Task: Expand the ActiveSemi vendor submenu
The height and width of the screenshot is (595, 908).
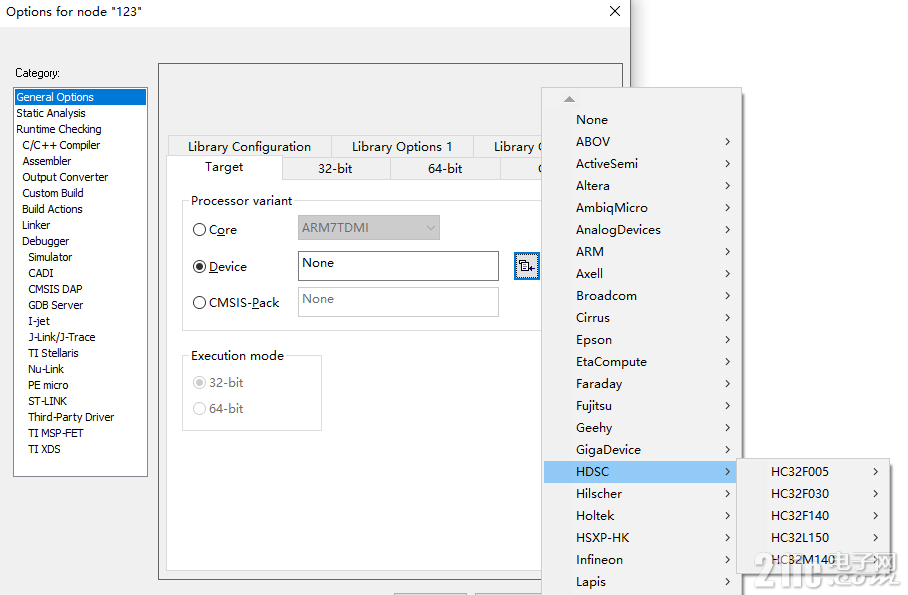Action: pos(641,163)
